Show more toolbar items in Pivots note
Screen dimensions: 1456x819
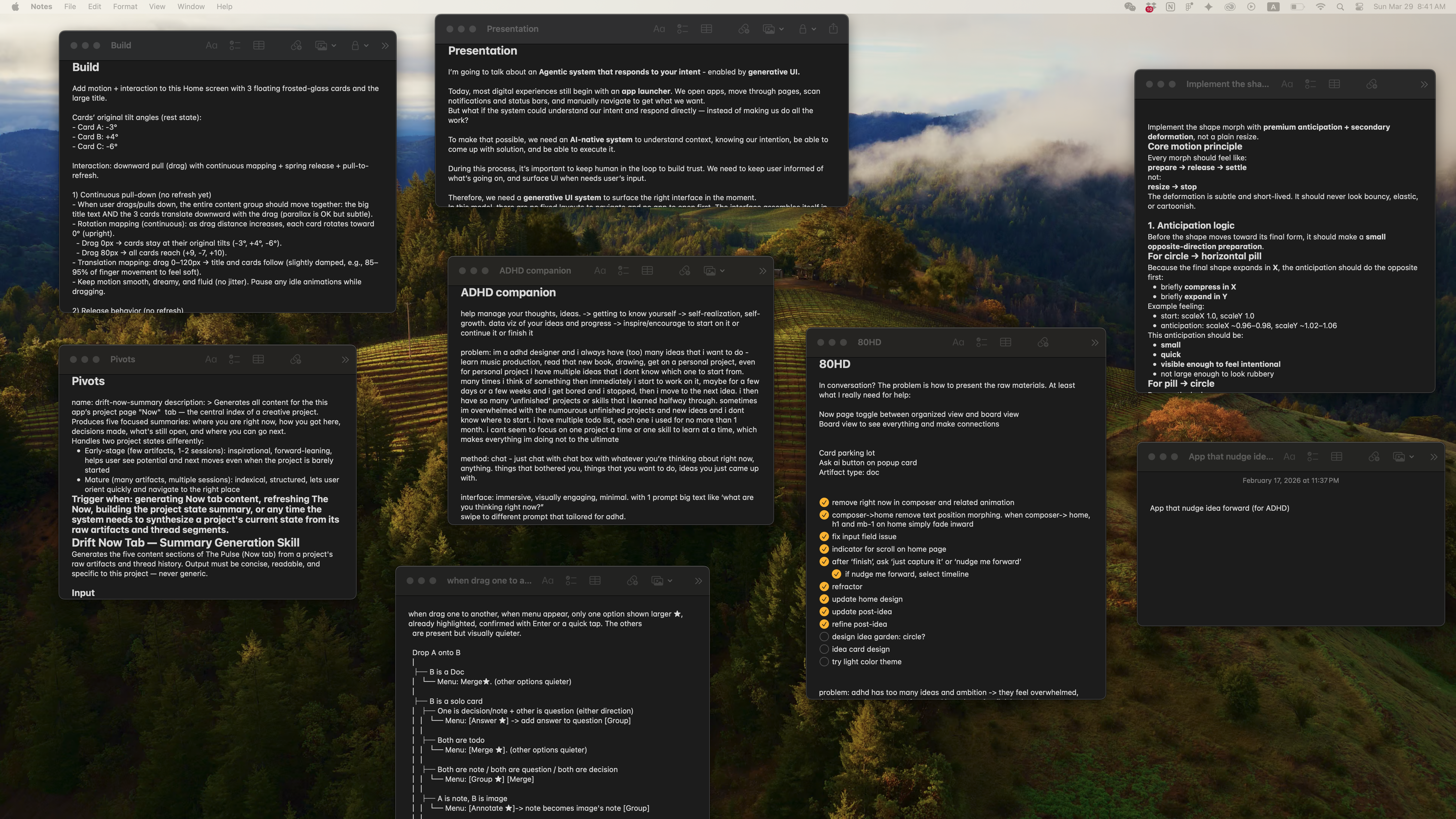click(x=345, y=359)
